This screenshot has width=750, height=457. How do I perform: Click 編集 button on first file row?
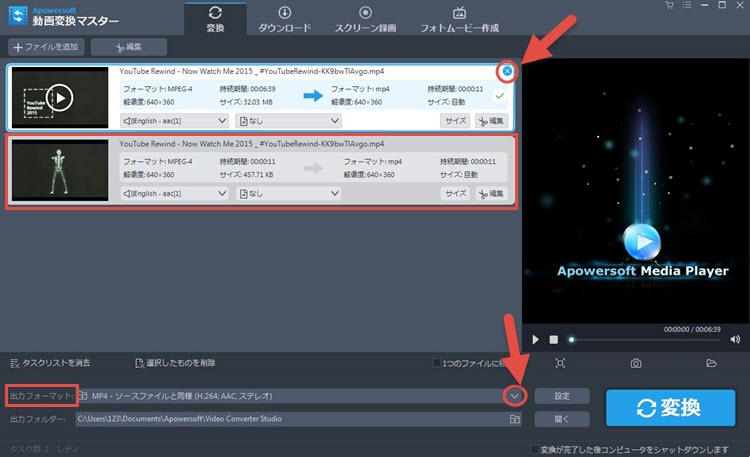tap(491, 121)
